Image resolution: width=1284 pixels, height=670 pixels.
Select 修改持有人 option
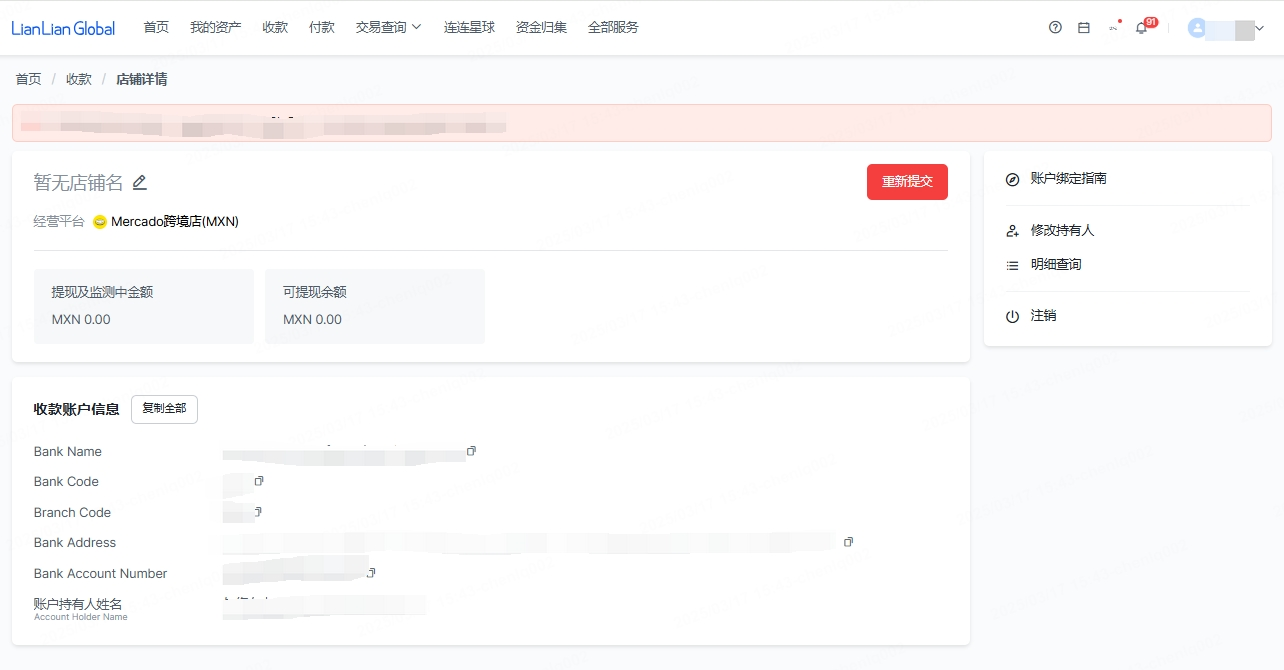(1063, 230)
